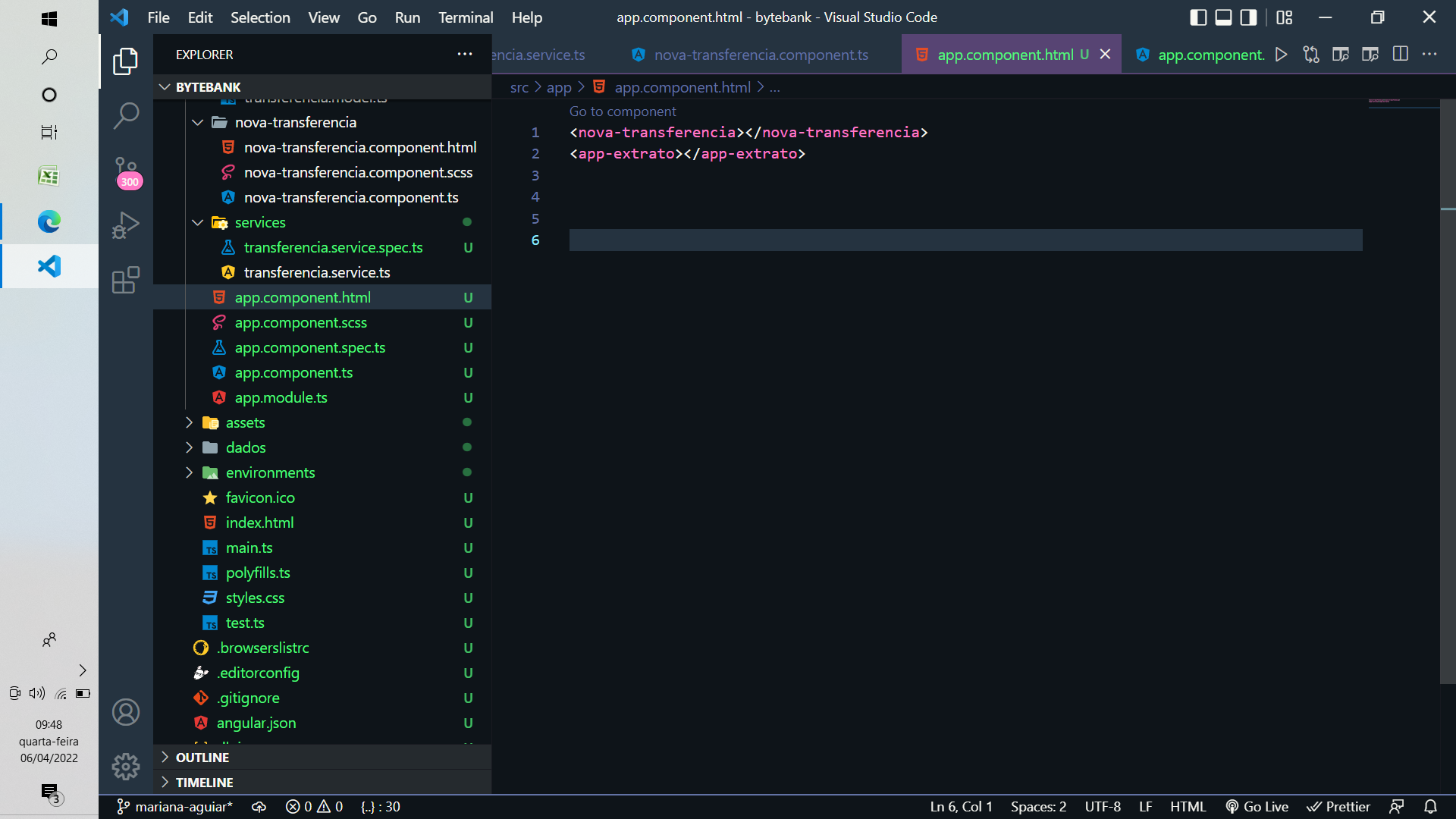The image size is (1456, 819).
Task: Click the Split Editor icon in tab bar
Action: (x=1401, y=54)
